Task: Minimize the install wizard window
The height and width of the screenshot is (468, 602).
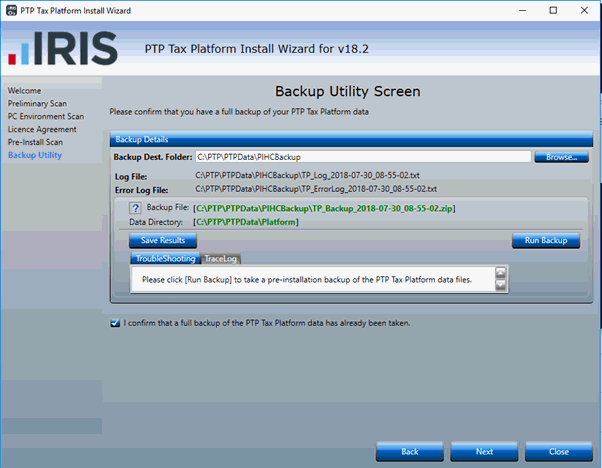Action: 523,10
